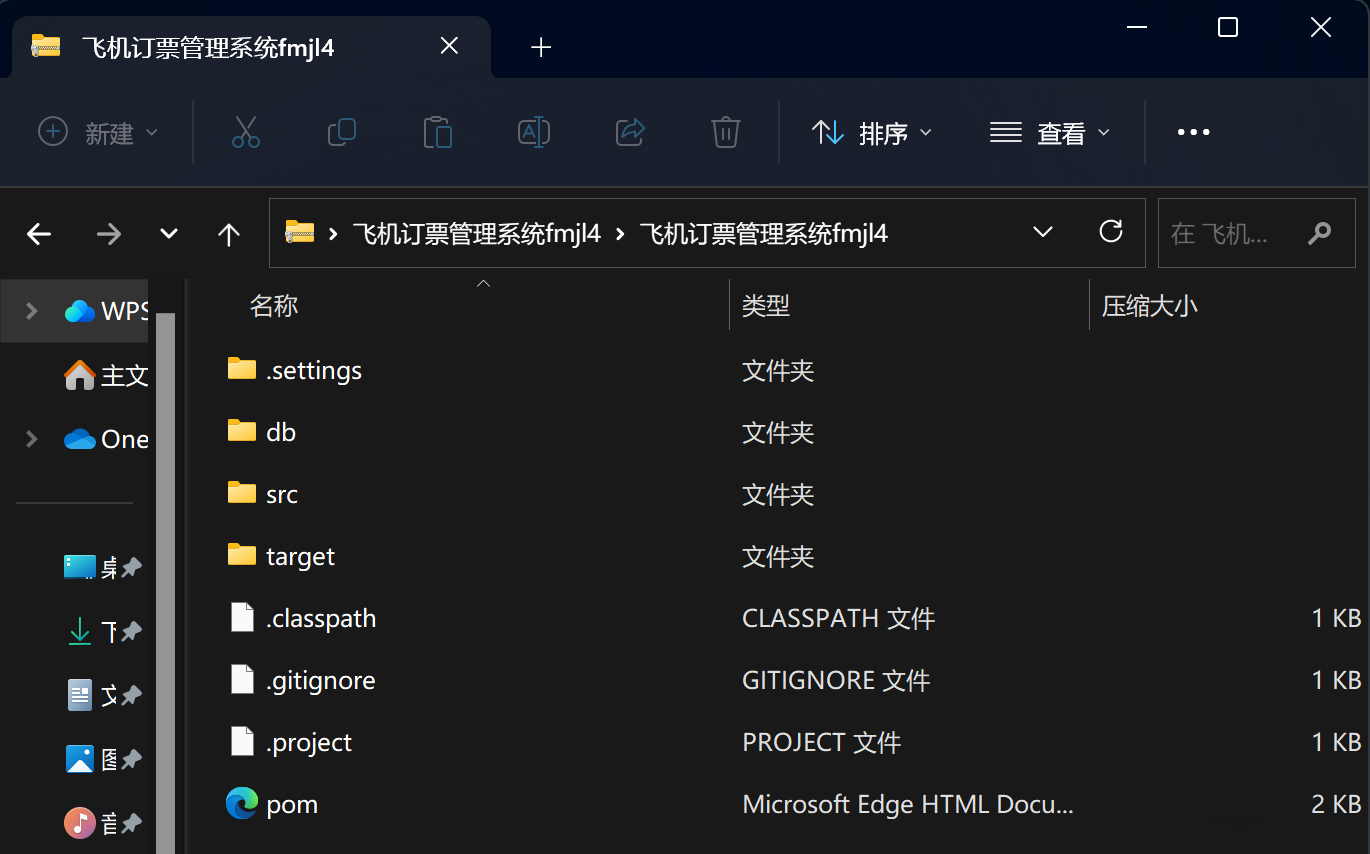Expand the OneDrive tree node

(x=31, y=439)
